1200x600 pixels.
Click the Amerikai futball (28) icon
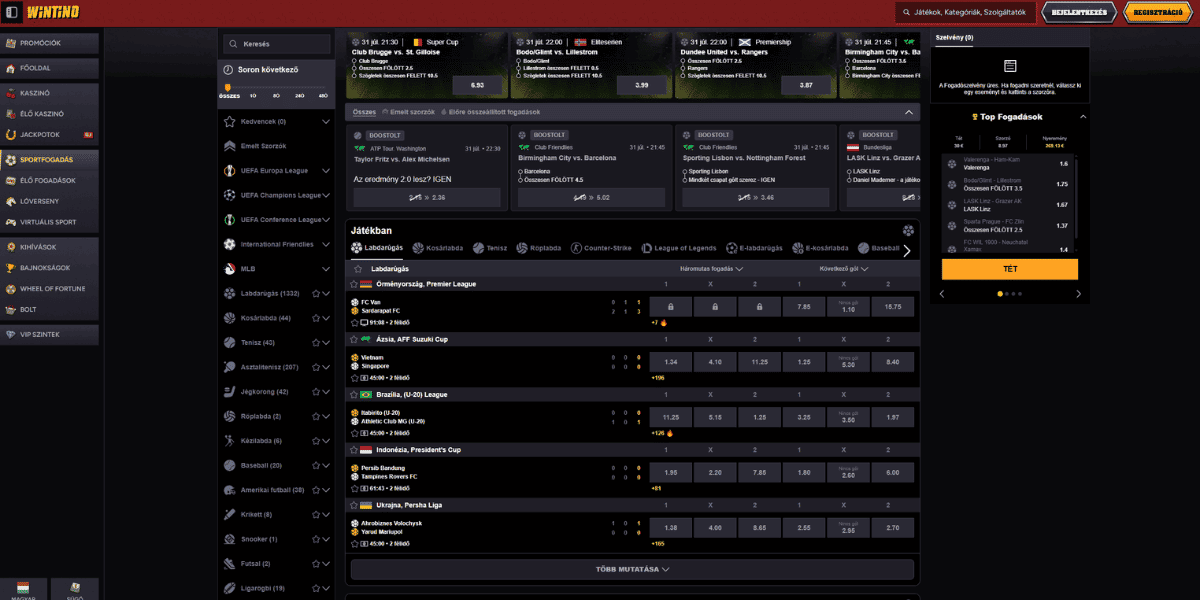pos(230,490)
